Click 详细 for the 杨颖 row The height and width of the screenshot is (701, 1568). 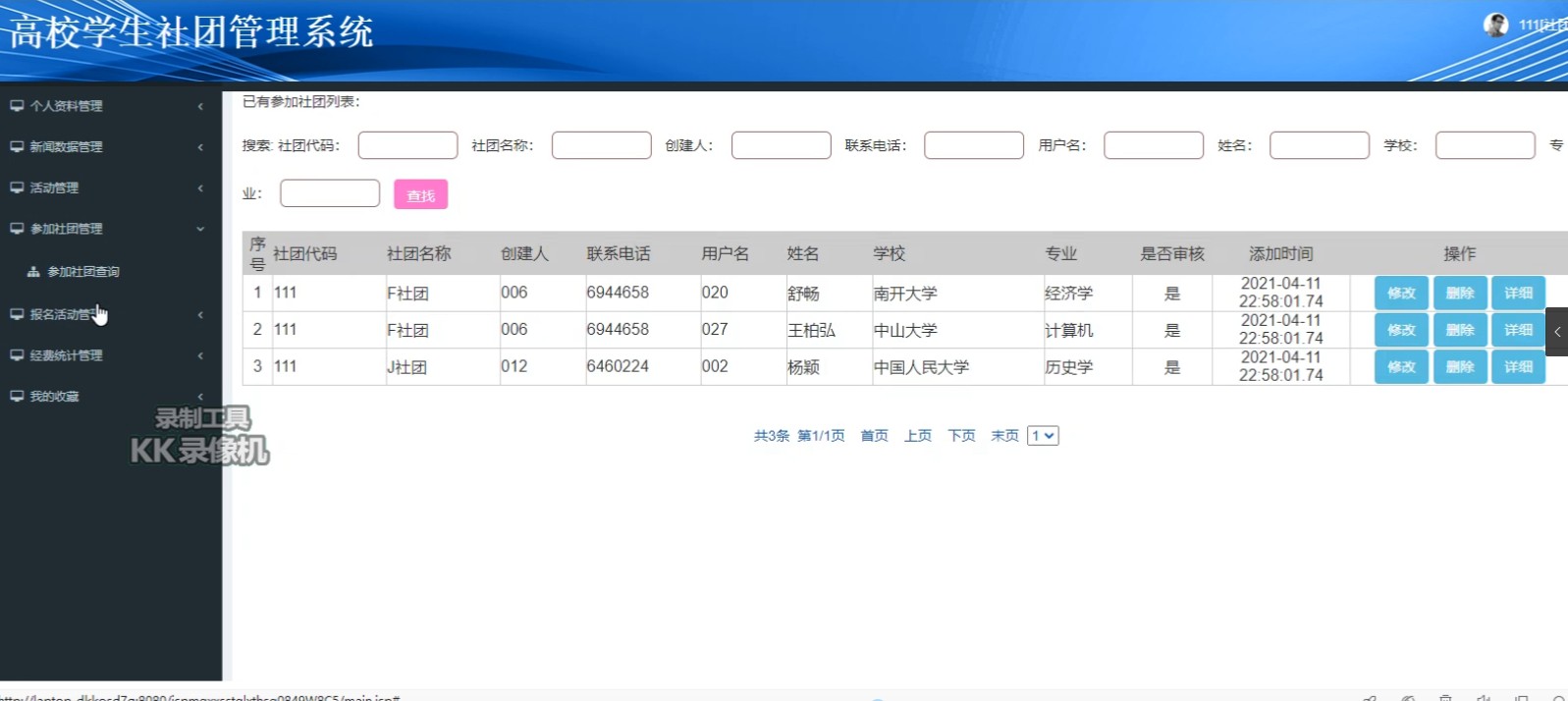tap(1519, 367)
